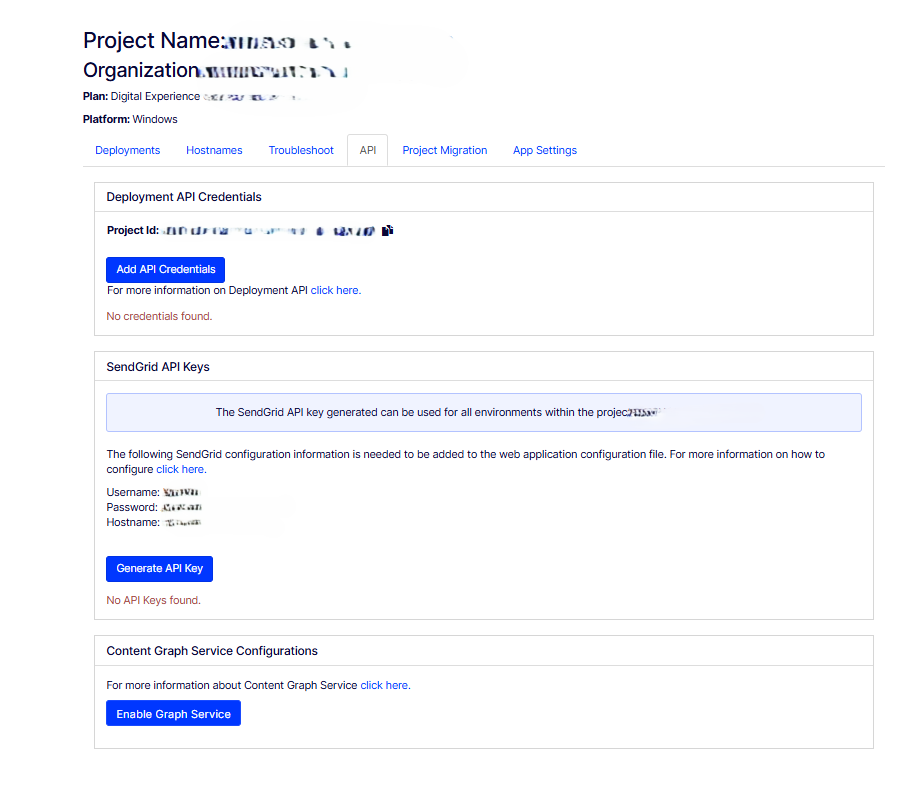The width and height of the screenshot is (919, 799).
Task: Click the SendGrid API key info banner
Action: pos(484,412)
